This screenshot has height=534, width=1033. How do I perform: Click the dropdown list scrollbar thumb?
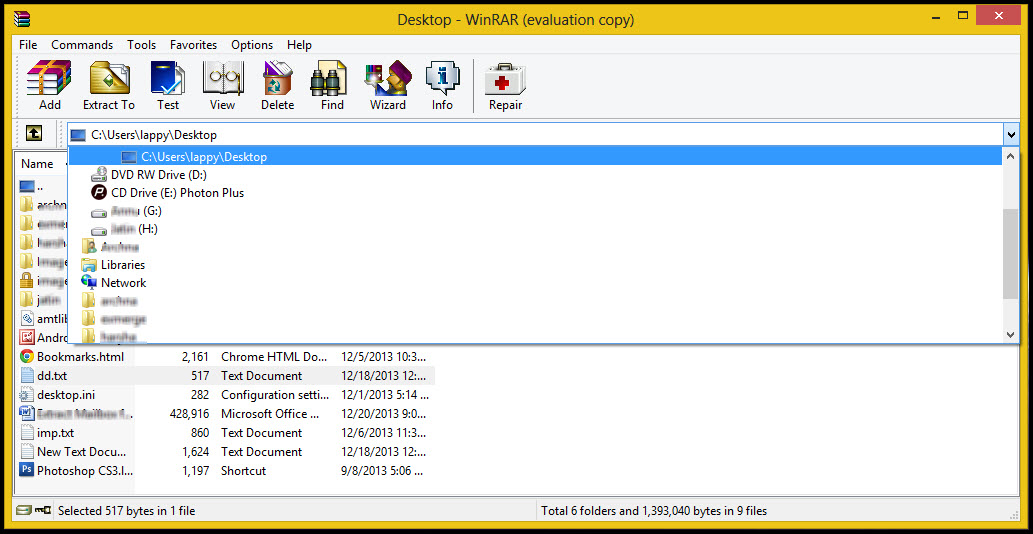(x=1011, y=254)
